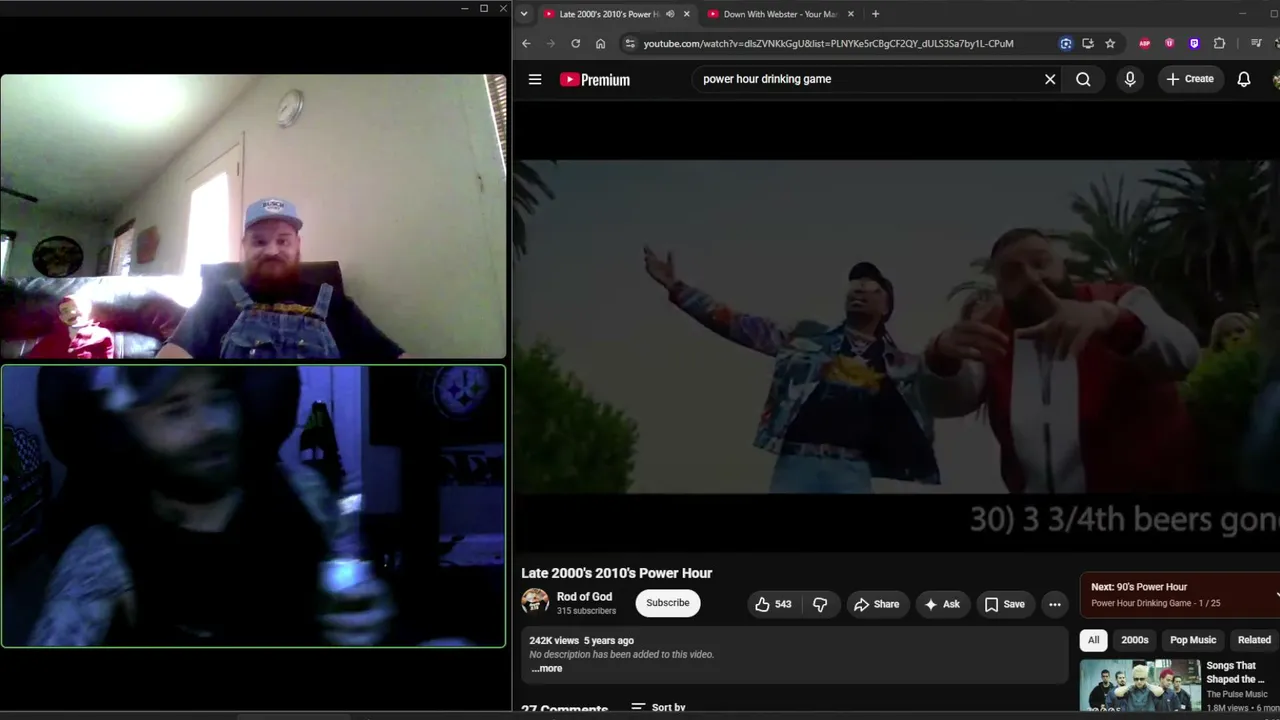Open a new browser tab
Viewport: 1280px width, 720px height.
[x=875, y=14]
